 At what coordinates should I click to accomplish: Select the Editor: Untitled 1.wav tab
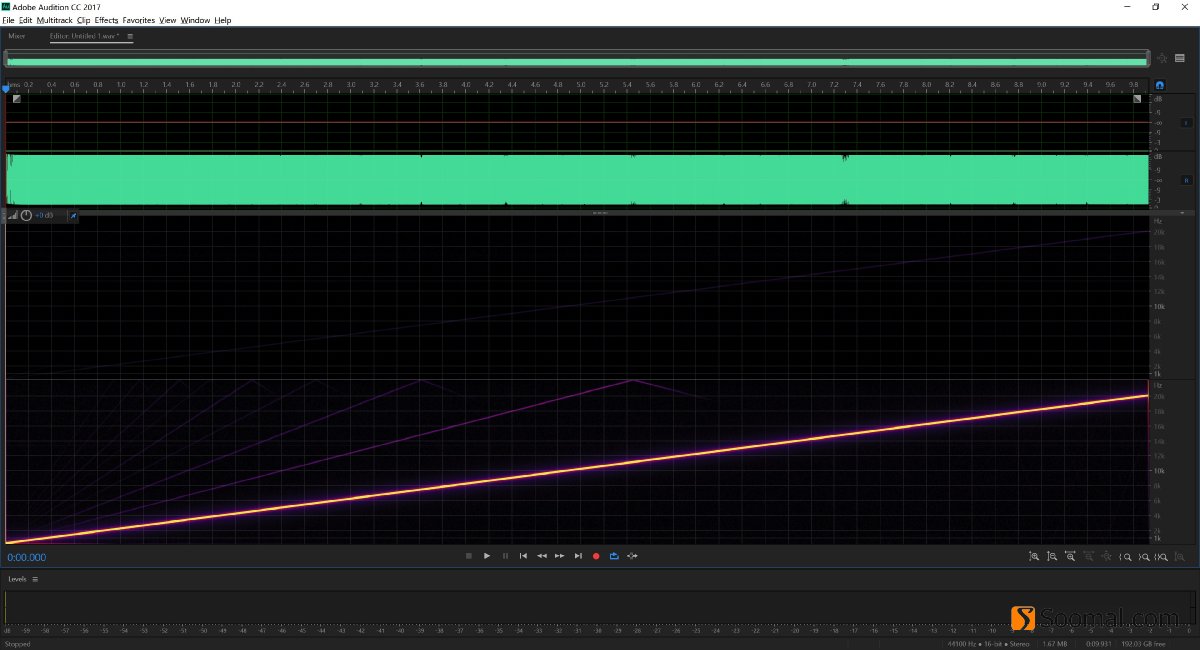84,36
